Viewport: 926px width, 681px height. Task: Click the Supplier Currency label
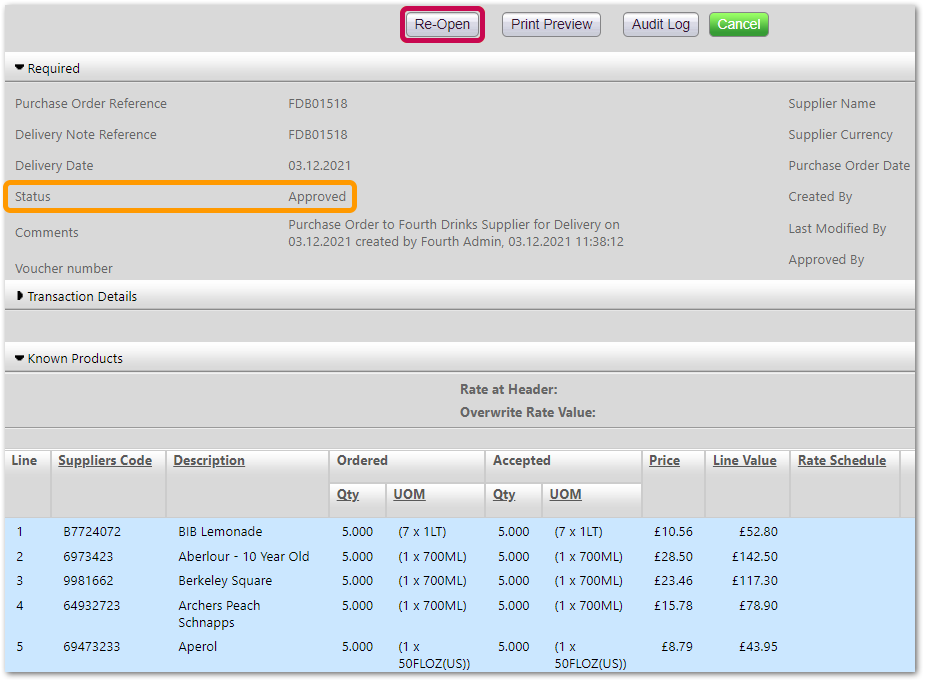(840, 135)
